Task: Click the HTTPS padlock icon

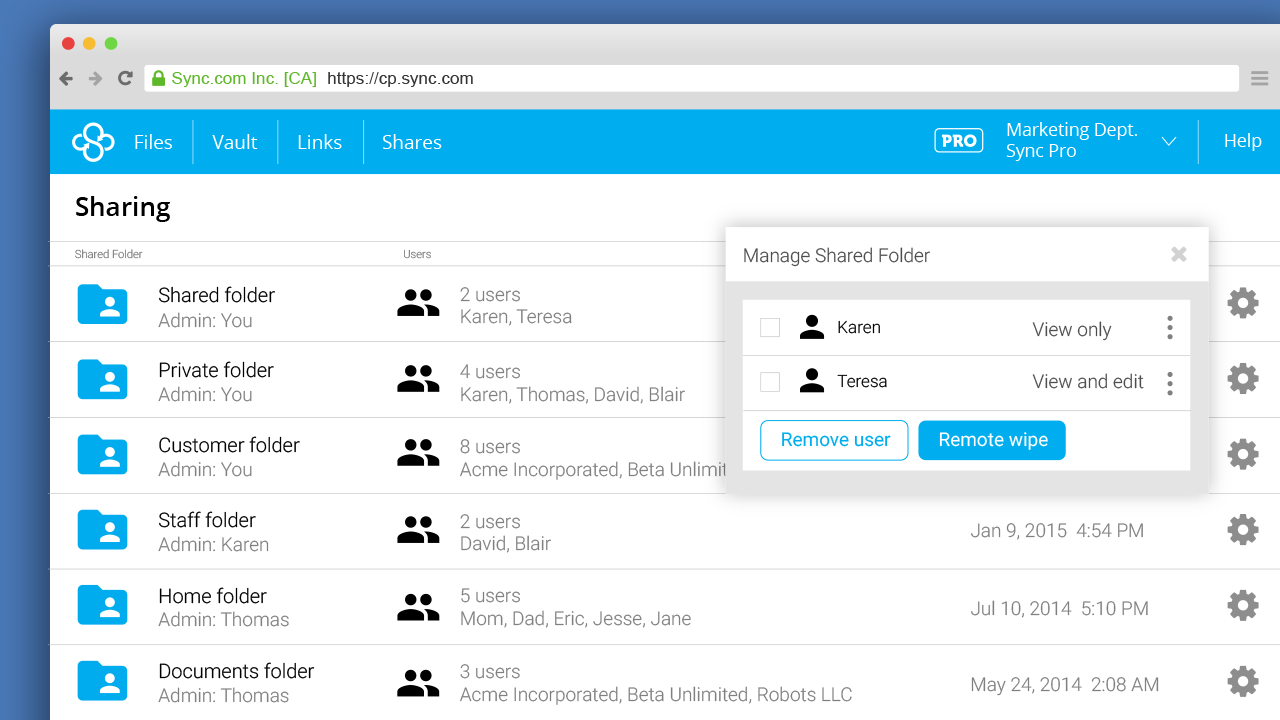Action: point(157,78)
